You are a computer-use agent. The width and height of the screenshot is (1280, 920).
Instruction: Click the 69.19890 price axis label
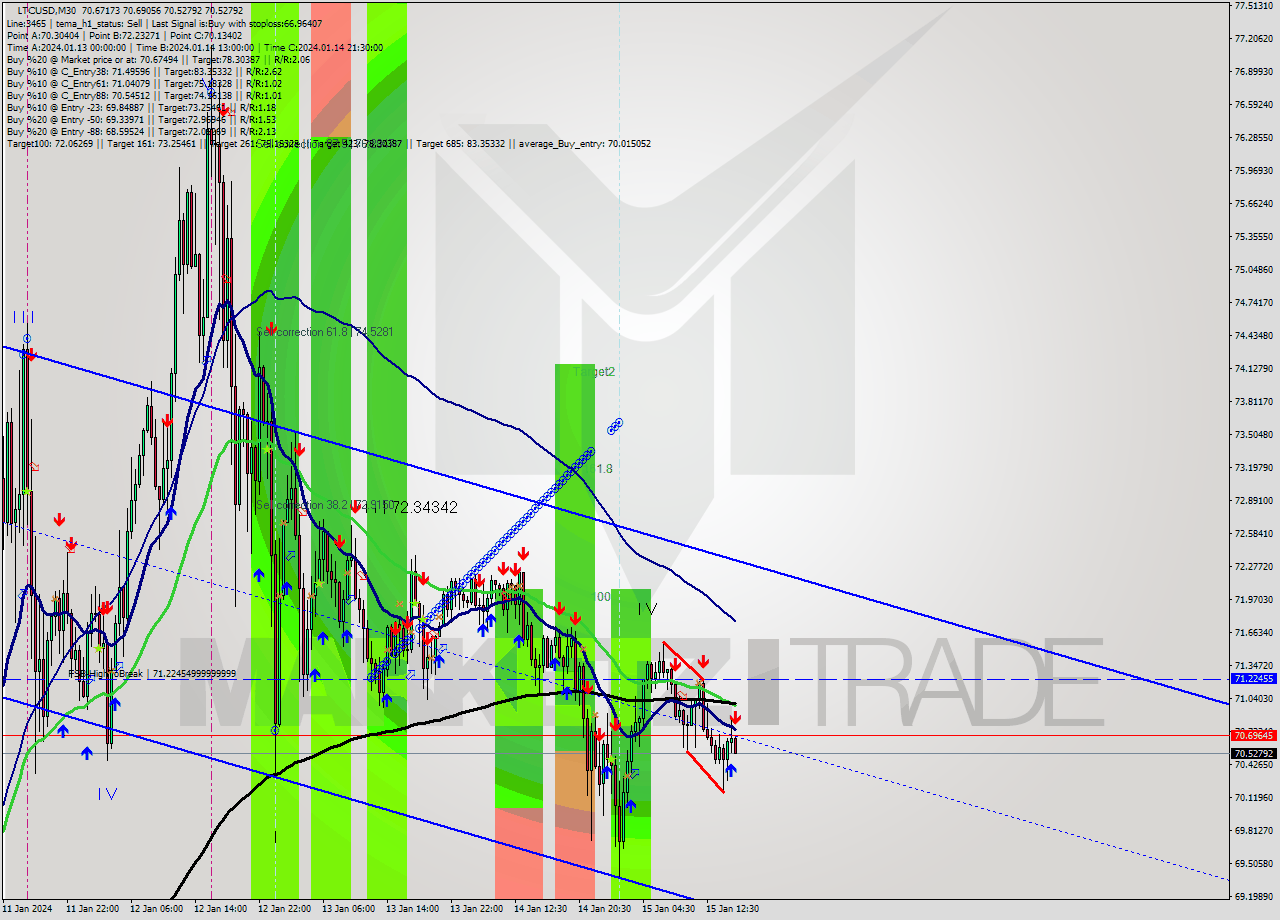[1253, 897]
